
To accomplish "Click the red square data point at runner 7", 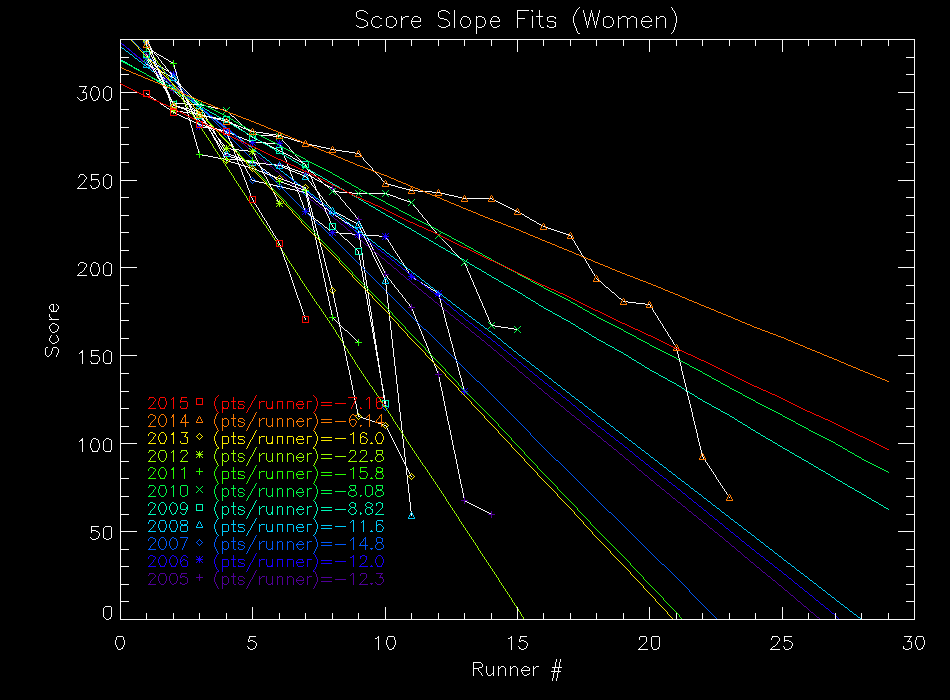I will point(305,319).
